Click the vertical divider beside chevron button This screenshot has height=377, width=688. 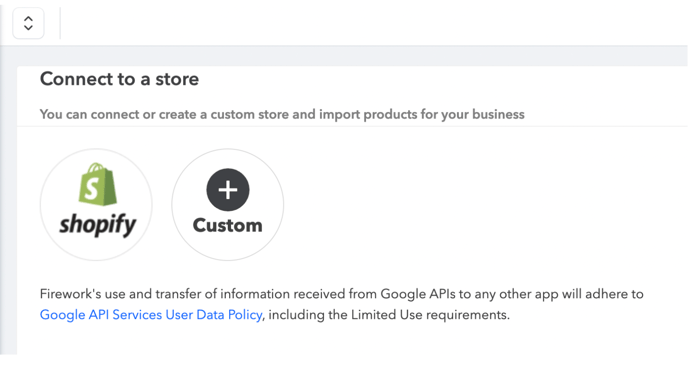pos(60,23)
